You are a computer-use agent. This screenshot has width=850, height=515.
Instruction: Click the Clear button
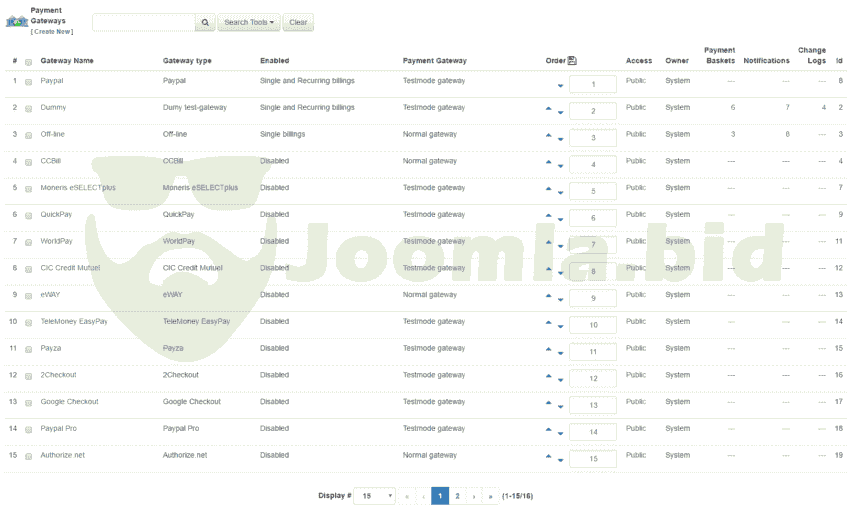[298, 22]
